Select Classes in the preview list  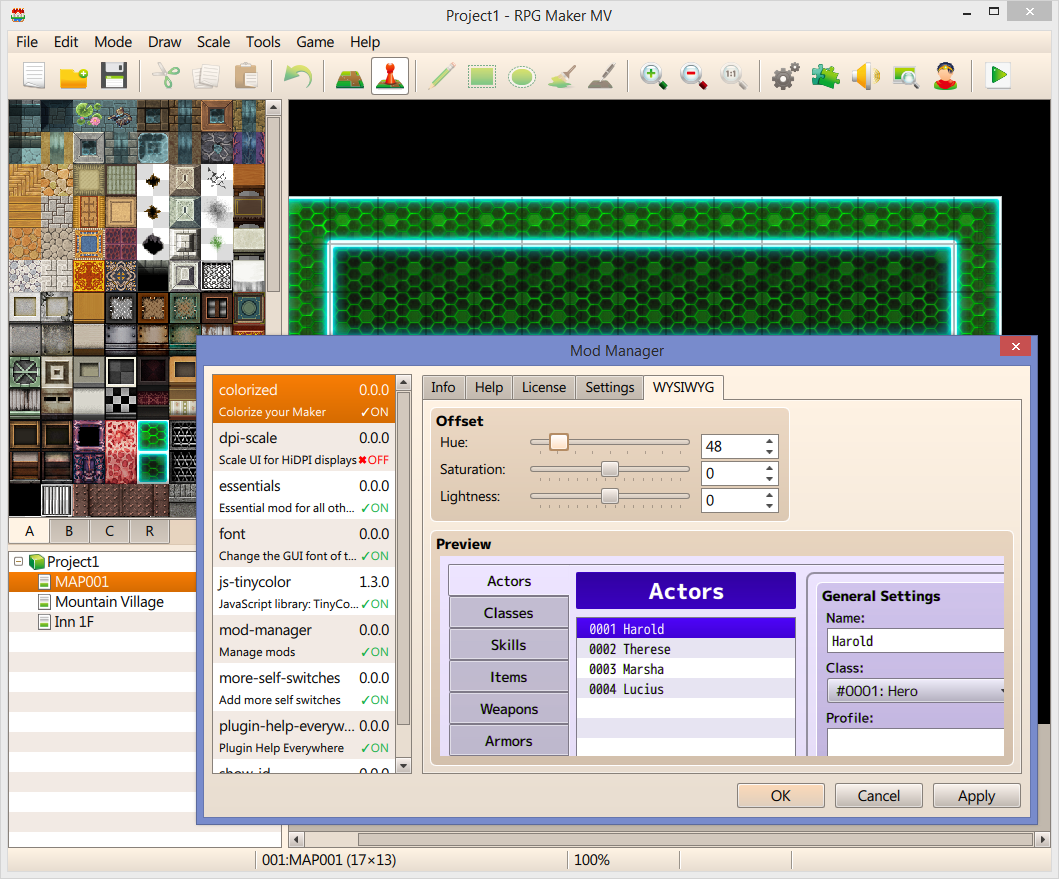pyautogui.click(x=509, y=613)
